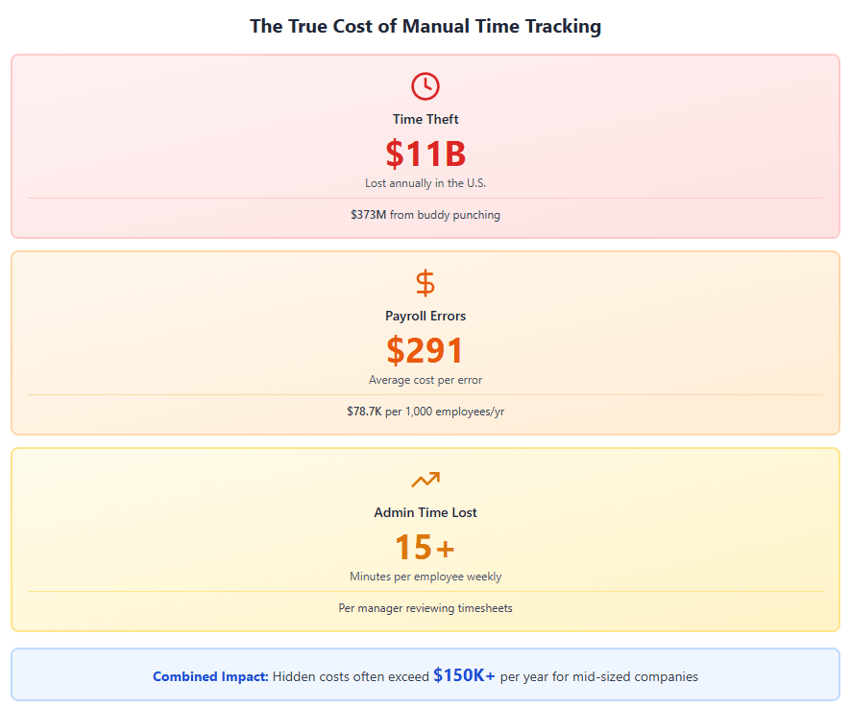The image size is (851, 707).
Task: Click the 'per year for mid-sized companies' text
Action: 599,677
